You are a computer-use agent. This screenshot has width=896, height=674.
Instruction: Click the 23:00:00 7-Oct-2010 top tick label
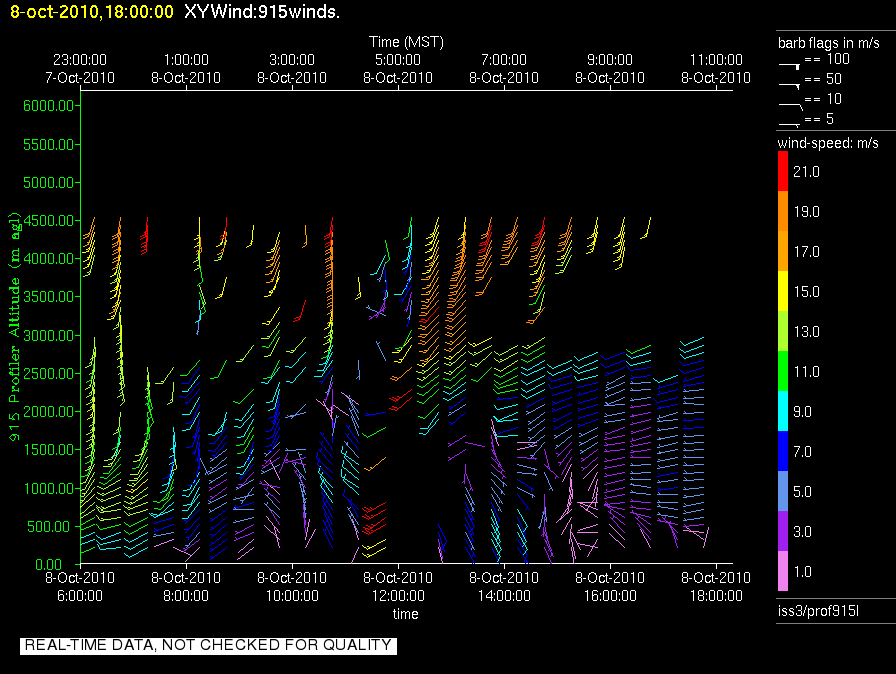click(80, 69)
